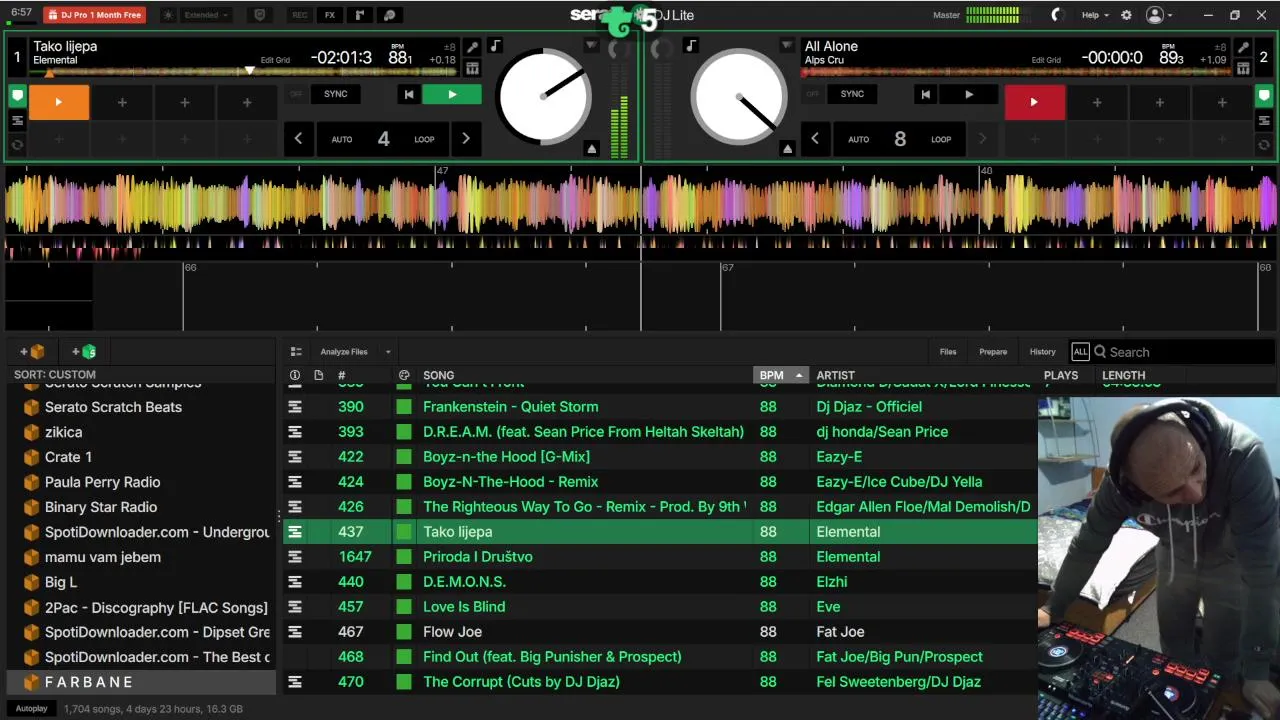Open the Files panel tab

point(948,352)
